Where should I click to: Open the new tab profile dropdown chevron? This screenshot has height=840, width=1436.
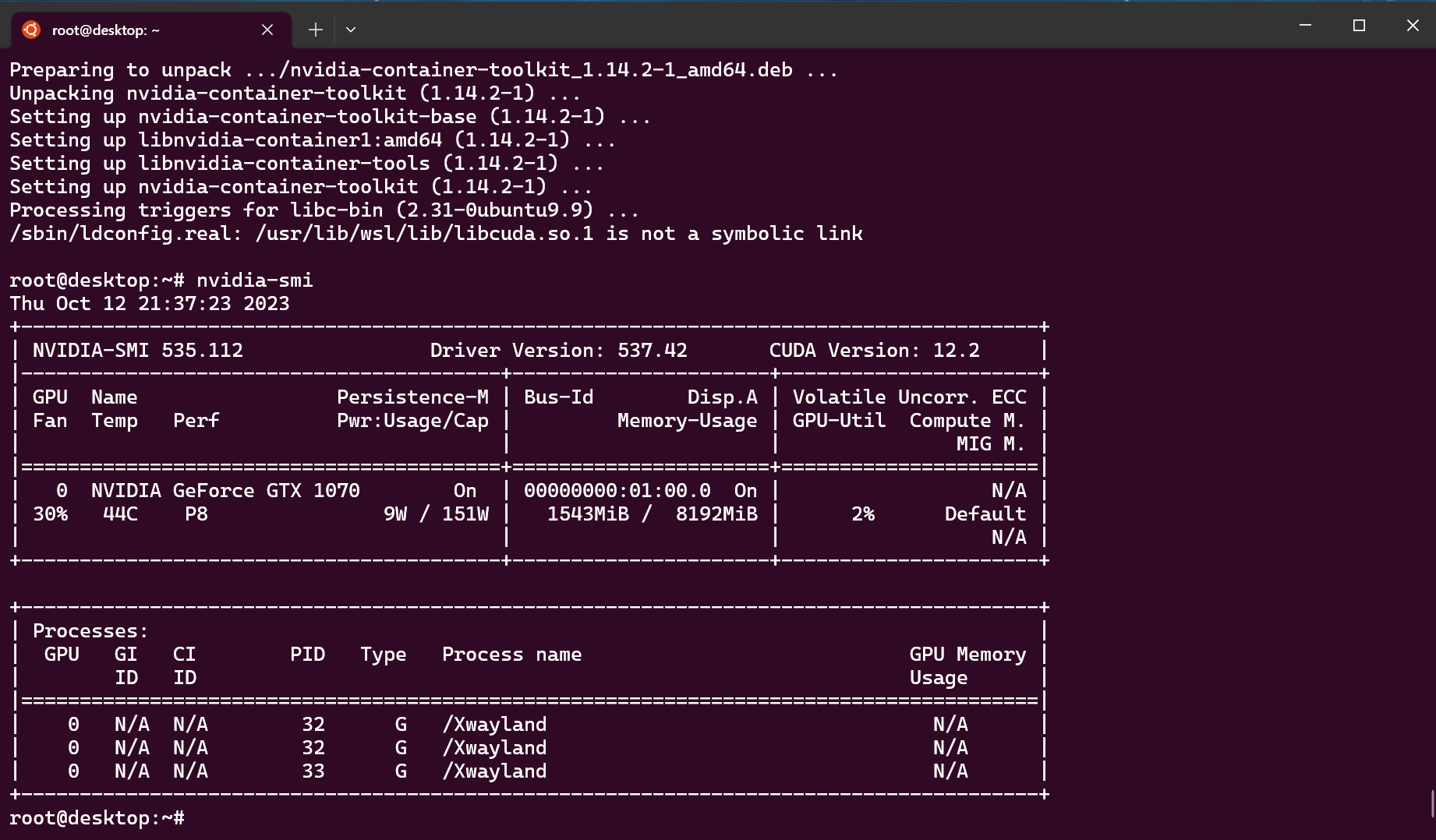click(x=351, y=30)
